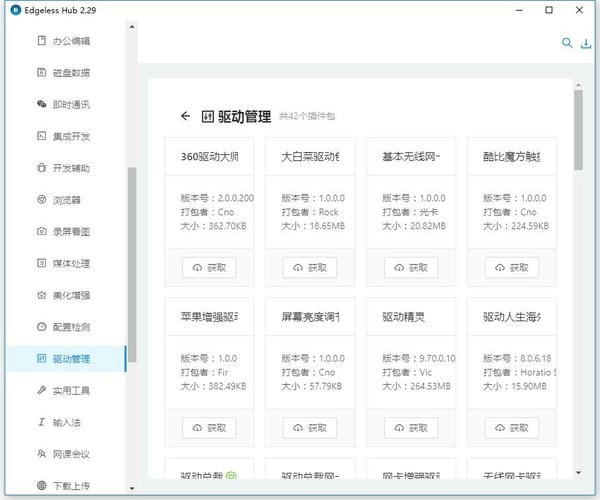Image resolution: width=600 pixels, height=500 pixels.
Task: Click the 打包者：Horatio author text
Action: (520, 372)
